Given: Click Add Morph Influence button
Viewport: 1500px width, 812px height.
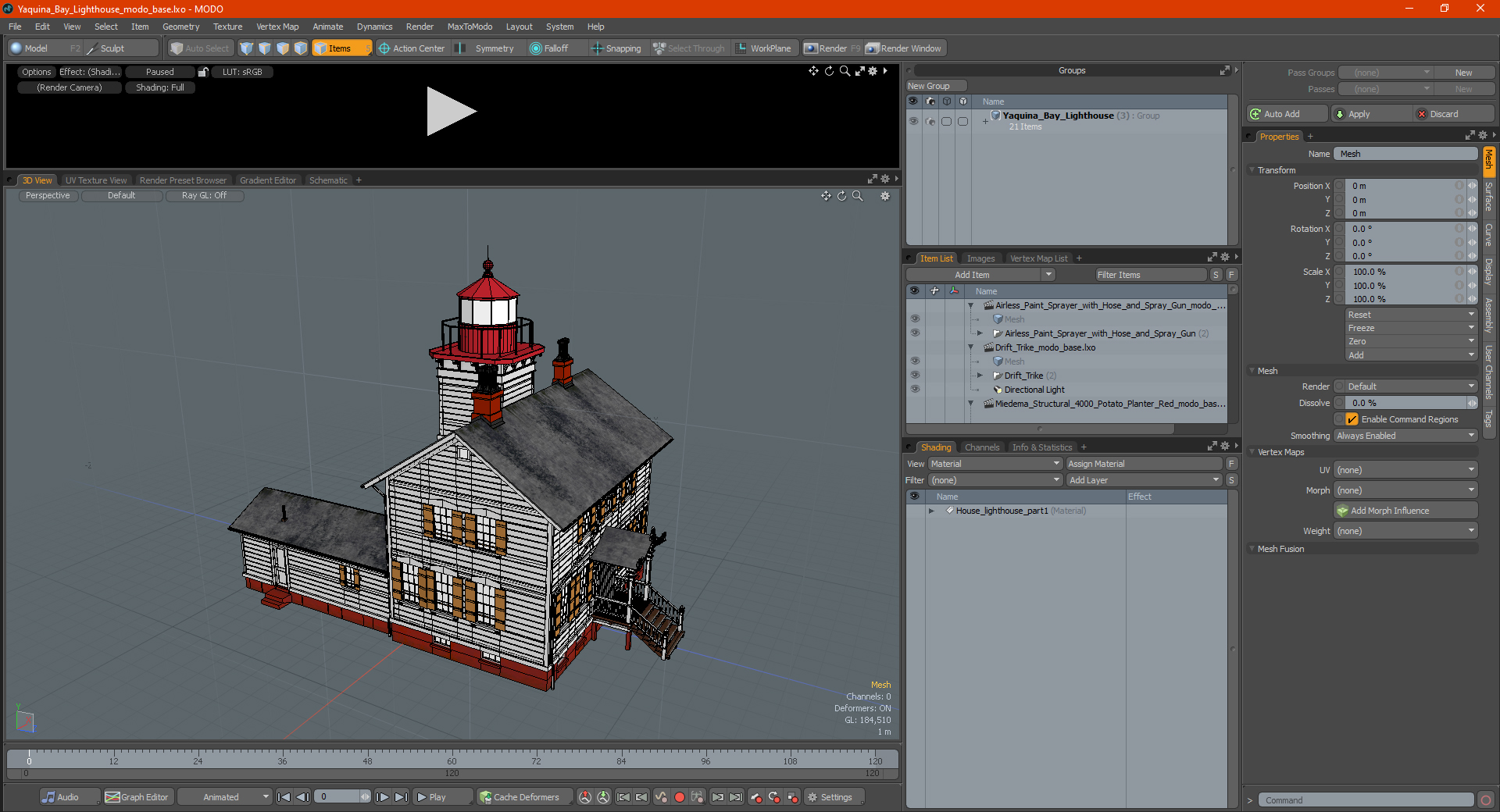Looking at the screenshot, I should pos(1405,511).
